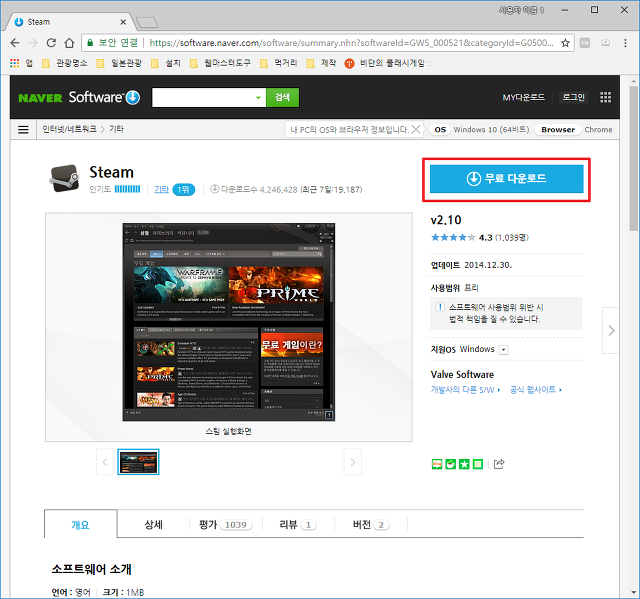Click the browser back arrow
The height and width of the screenshot is (599, 640).
(x=15, y=43)
